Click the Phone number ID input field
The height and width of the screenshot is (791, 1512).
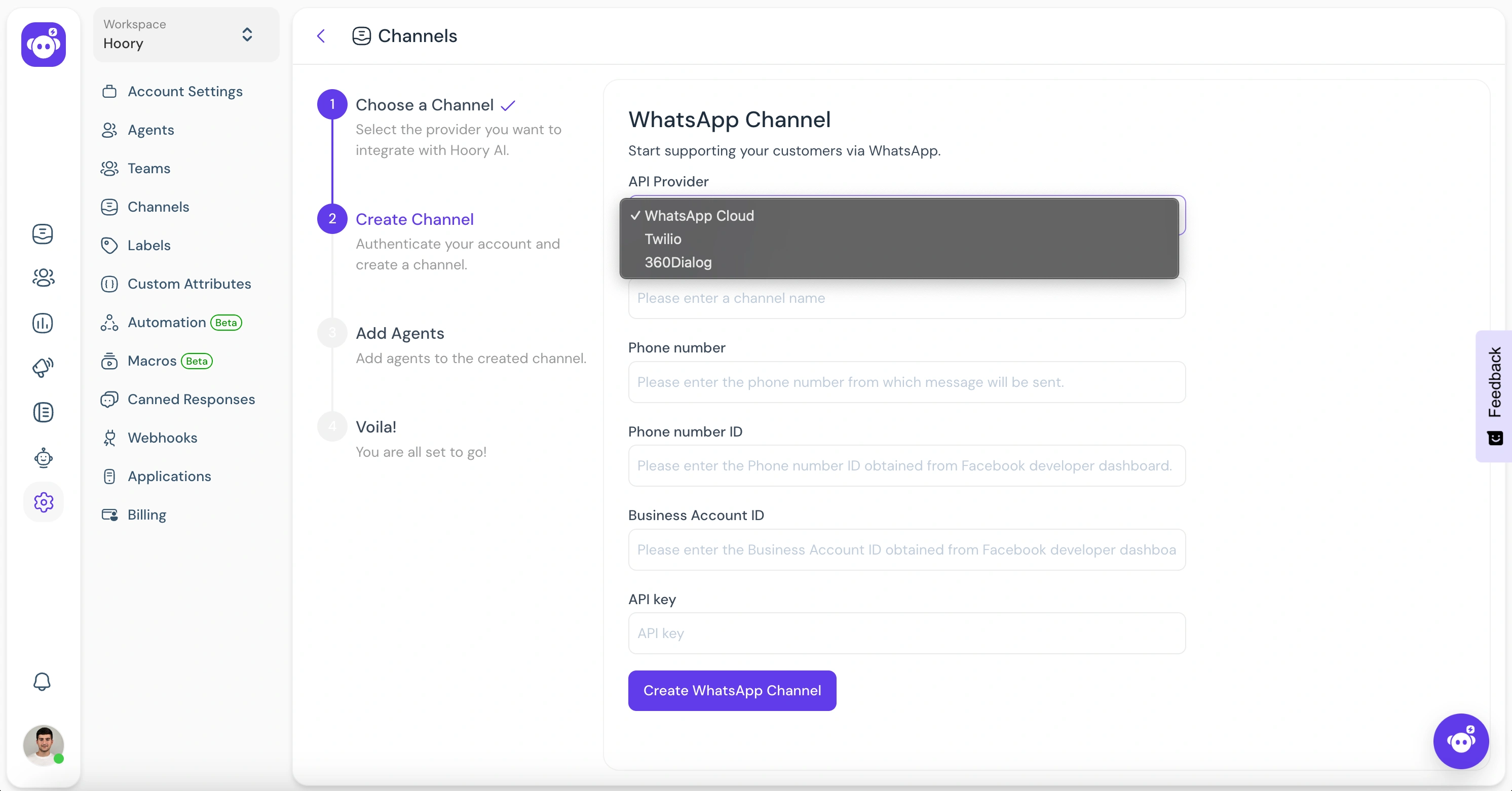click(x=907, y=466)
